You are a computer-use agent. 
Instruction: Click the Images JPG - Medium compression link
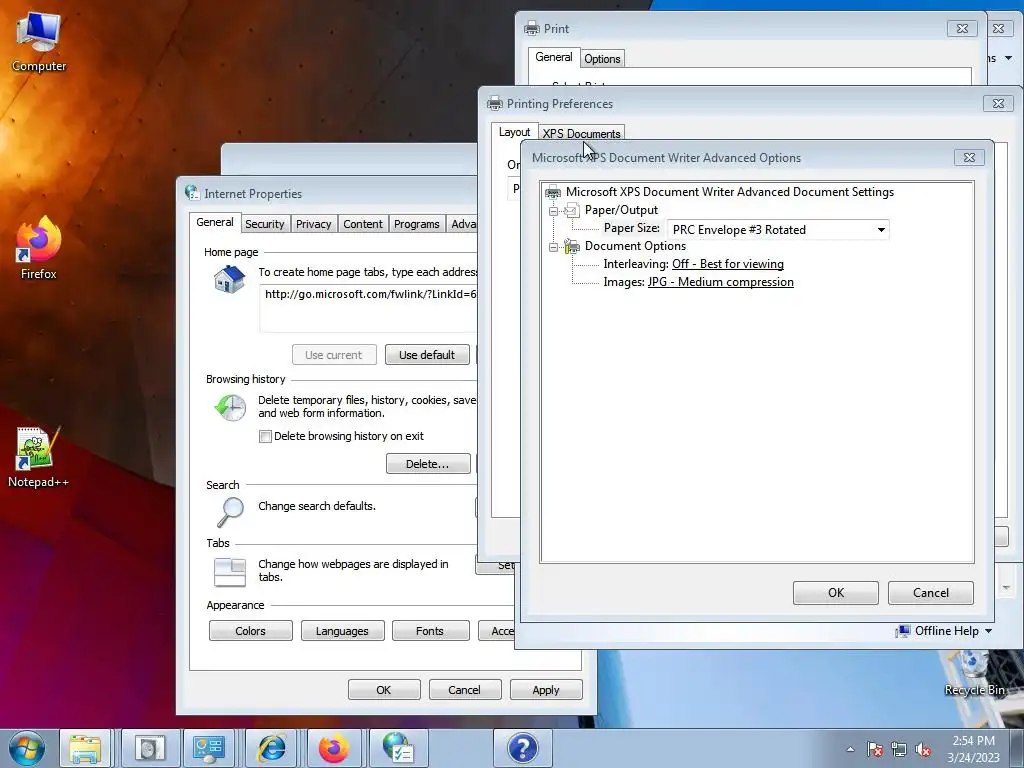click(x=720, y=282)
